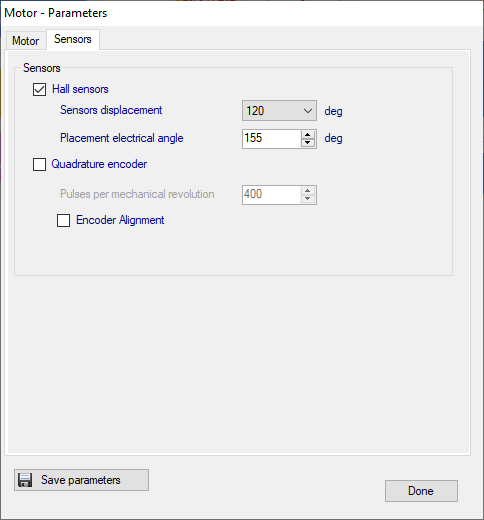The height and width of the screenshot is (520, 484).
Task: Click the deg unit beside Placement angle
Action: (333, 138)
